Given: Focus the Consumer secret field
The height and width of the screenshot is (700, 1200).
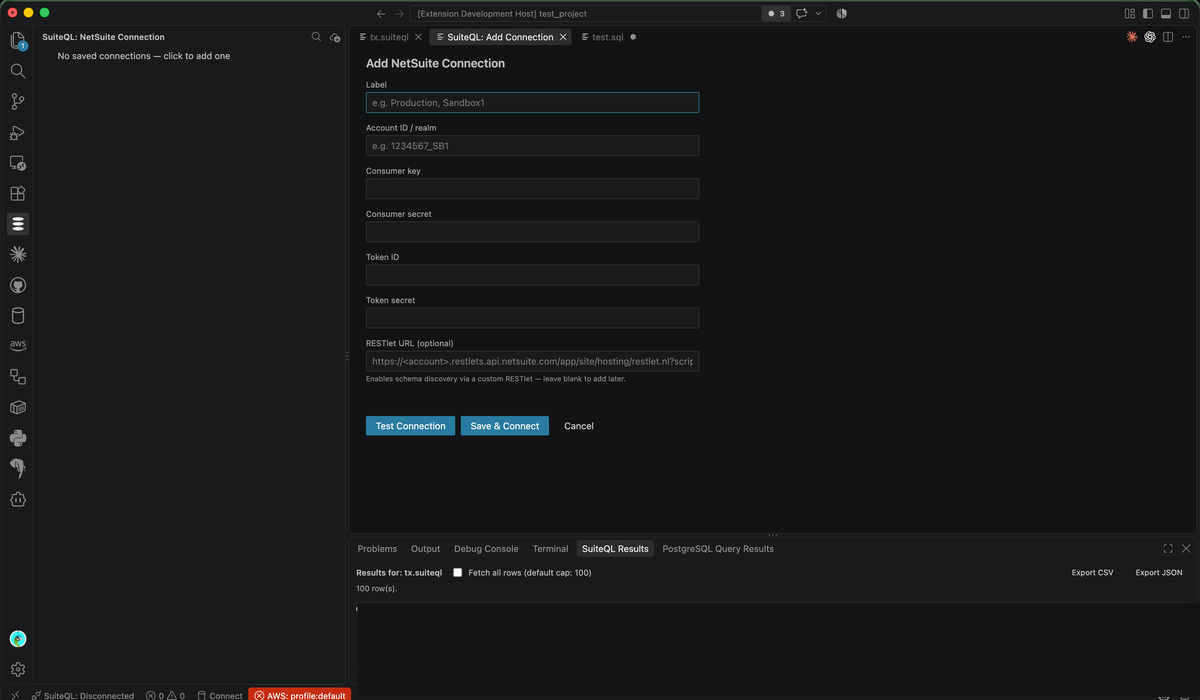Looking at the screenshot, I should pos(532,231).
